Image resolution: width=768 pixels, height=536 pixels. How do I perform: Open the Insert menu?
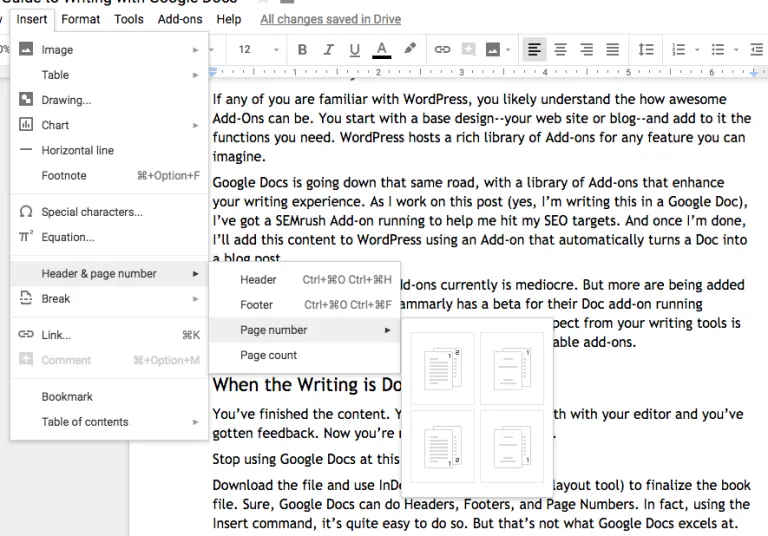[32, 19]
